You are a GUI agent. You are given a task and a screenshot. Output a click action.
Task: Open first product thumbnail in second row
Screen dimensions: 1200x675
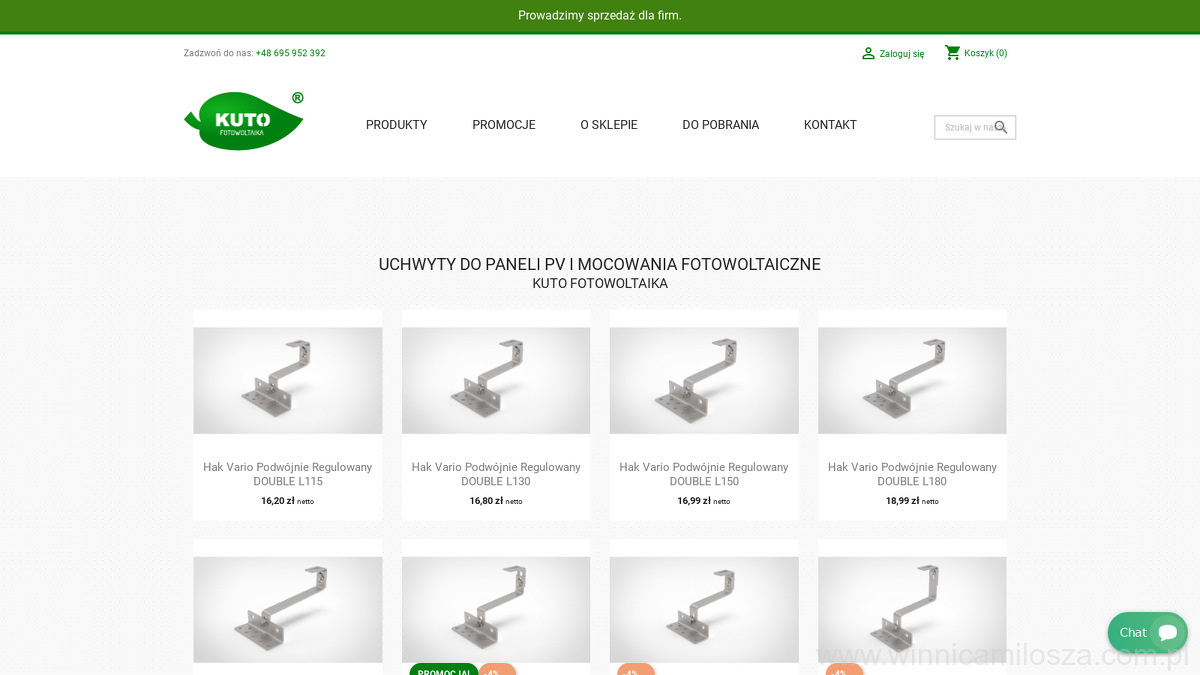pos(288,609)
